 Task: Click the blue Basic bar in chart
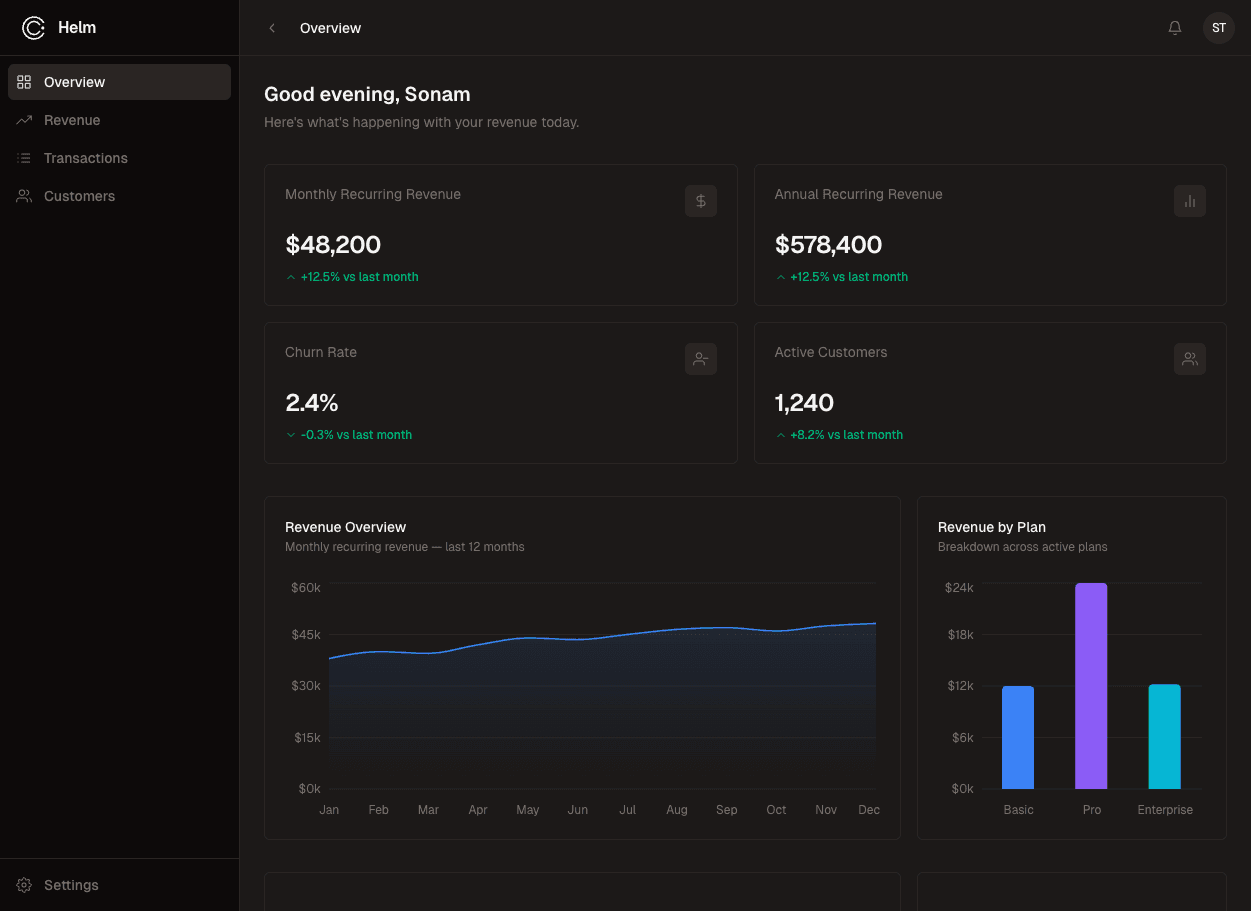pos(1018,738)
